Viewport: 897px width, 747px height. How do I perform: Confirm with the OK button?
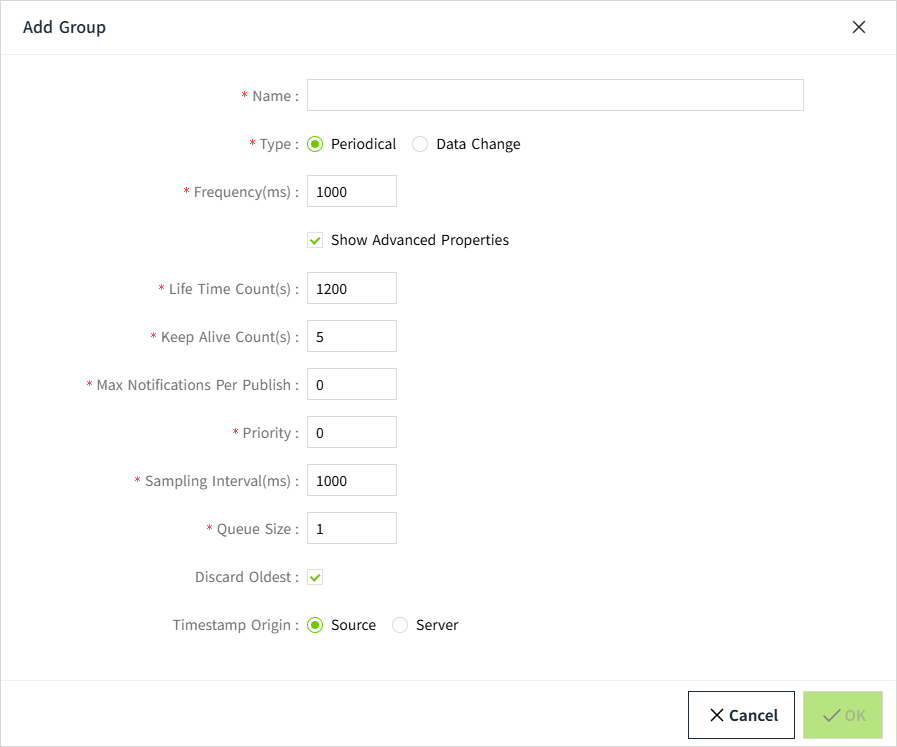tap(843, 715)
